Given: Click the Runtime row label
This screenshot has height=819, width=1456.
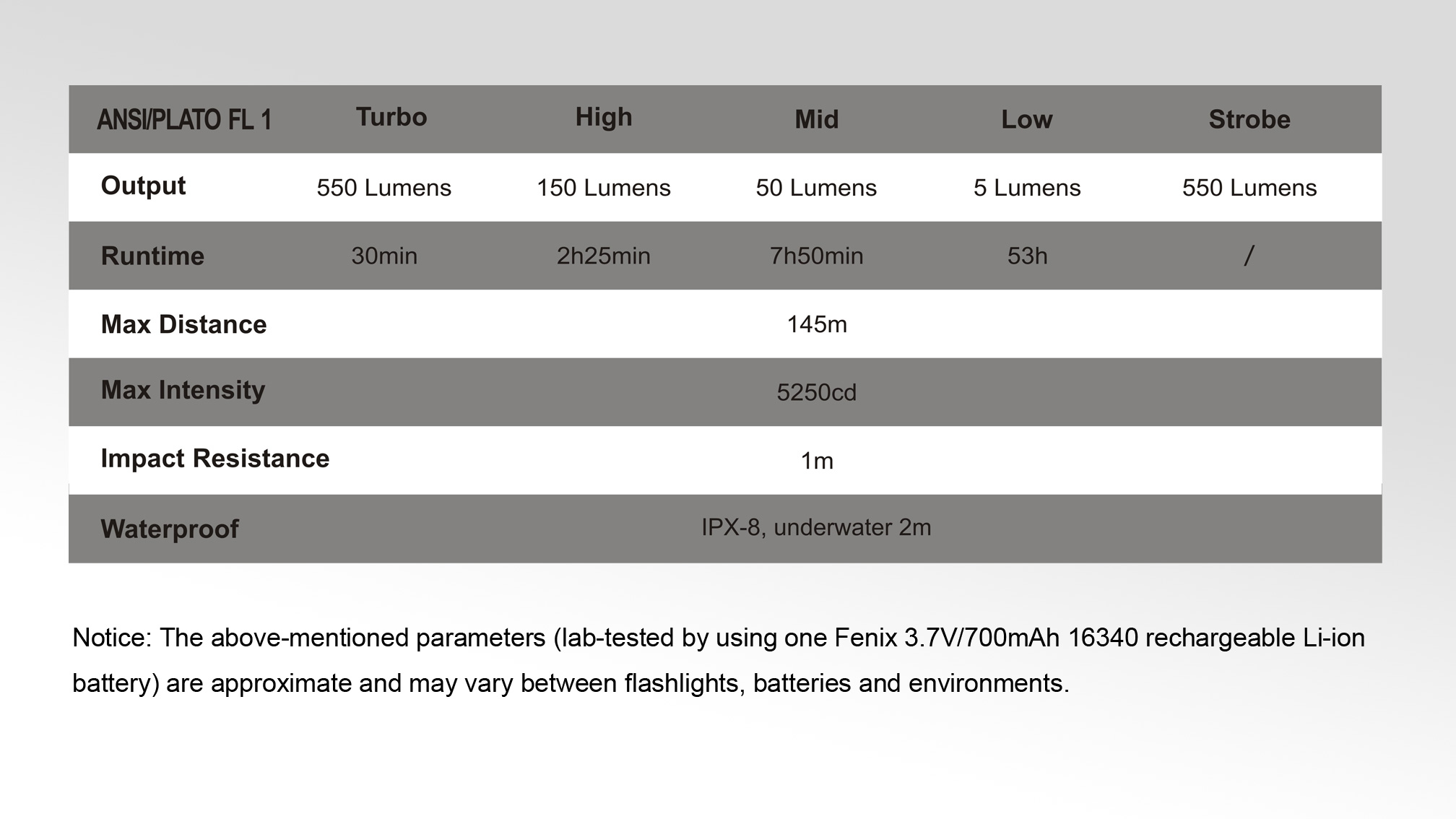Looking at the screenshot, I should tap(152, 256).
